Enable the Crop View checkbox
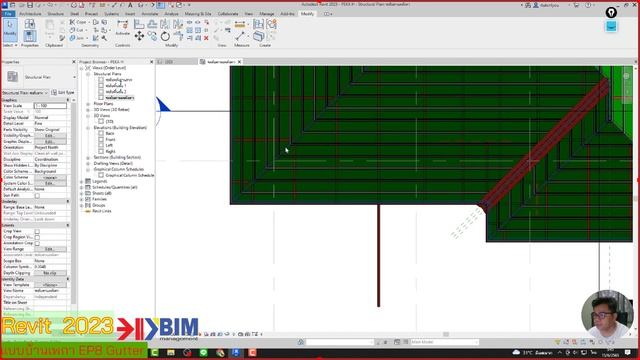This screenshot has width=640, height=360. pyautogui.click(x=37, y=231)
